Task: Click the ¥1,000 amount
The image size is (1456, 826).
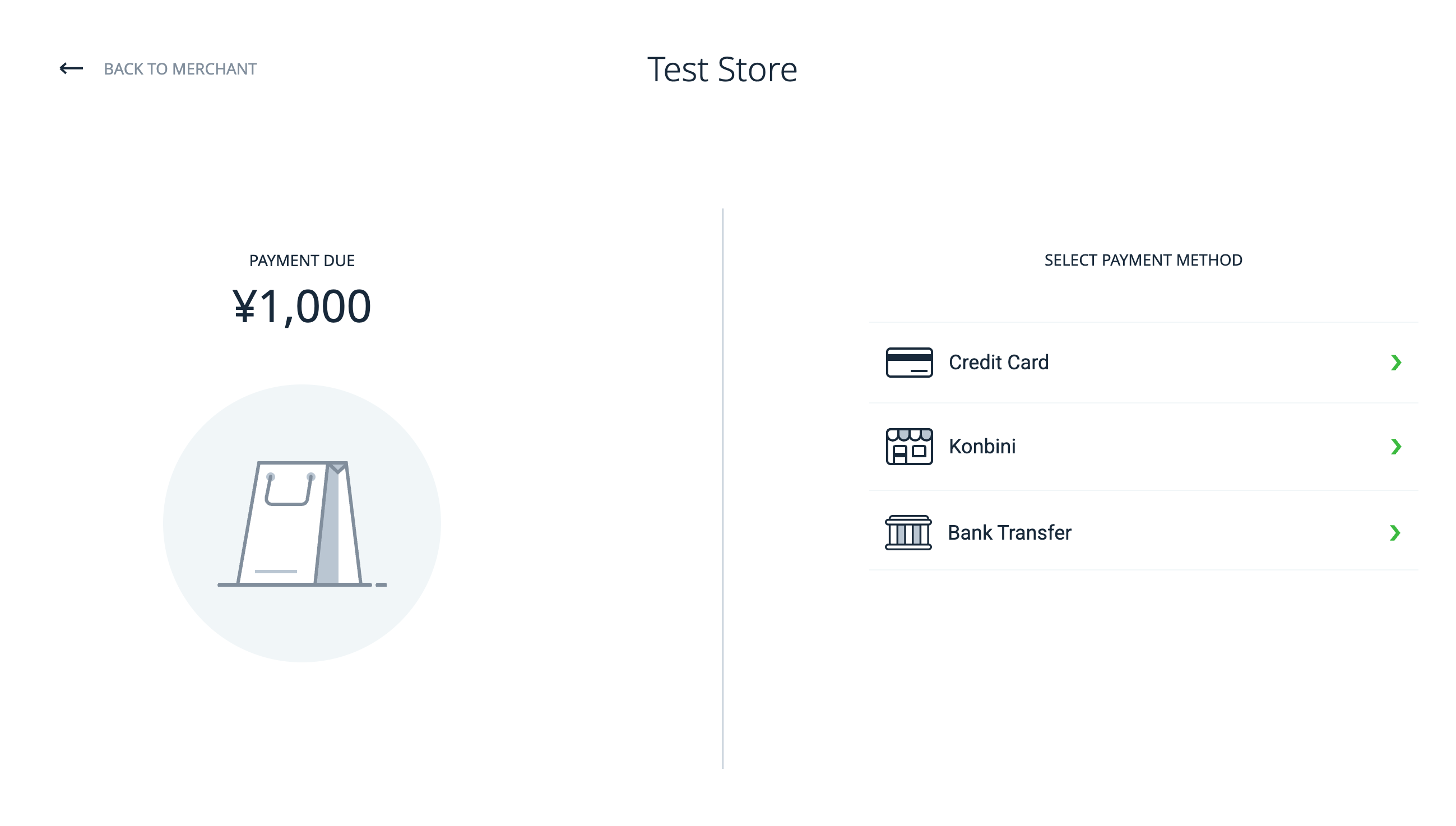Action: click(302, 307)
